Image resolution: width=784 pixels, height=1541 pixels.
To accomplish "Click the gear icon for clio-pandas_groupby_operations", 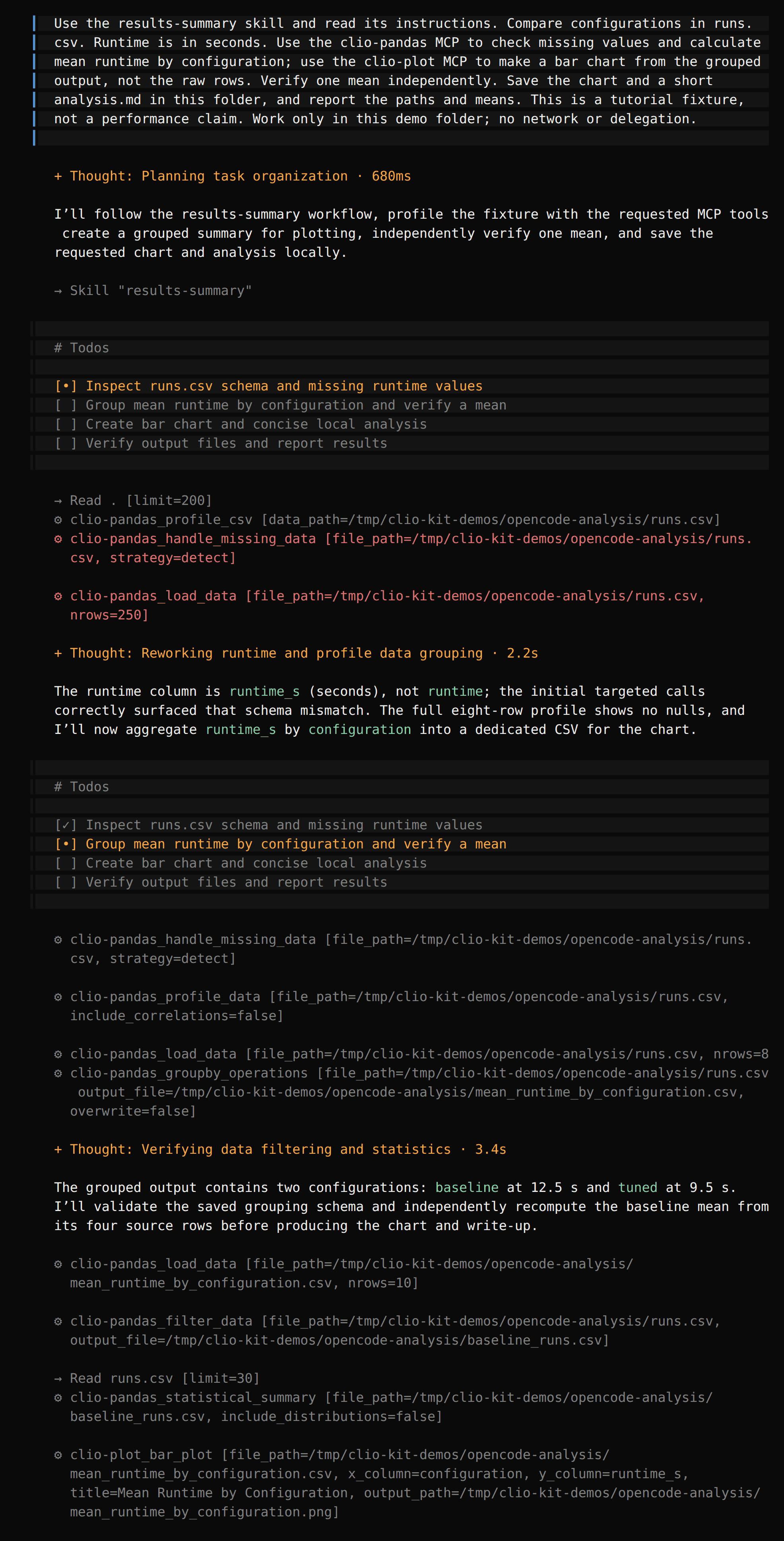I will 58,1073.
